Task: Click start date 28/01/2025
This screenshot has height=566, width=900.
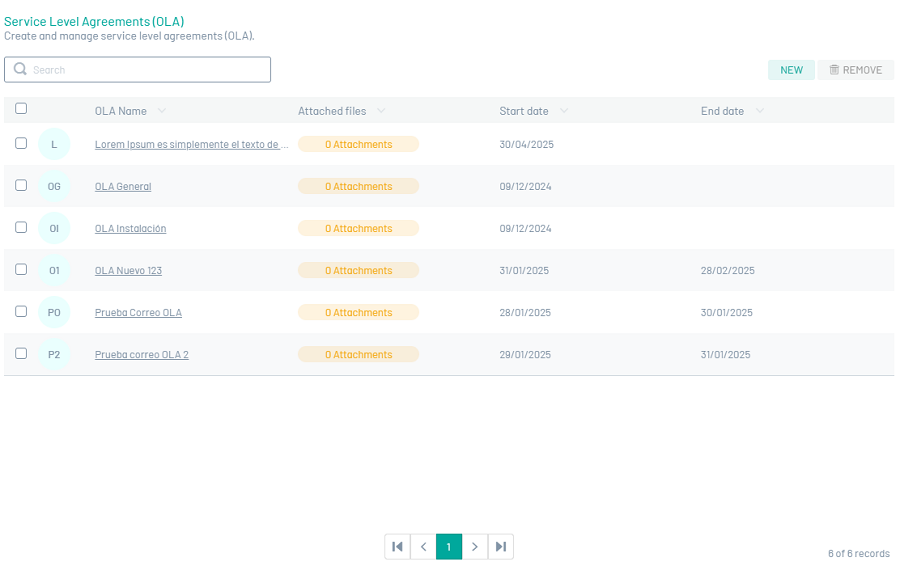Action: [525, 313]
